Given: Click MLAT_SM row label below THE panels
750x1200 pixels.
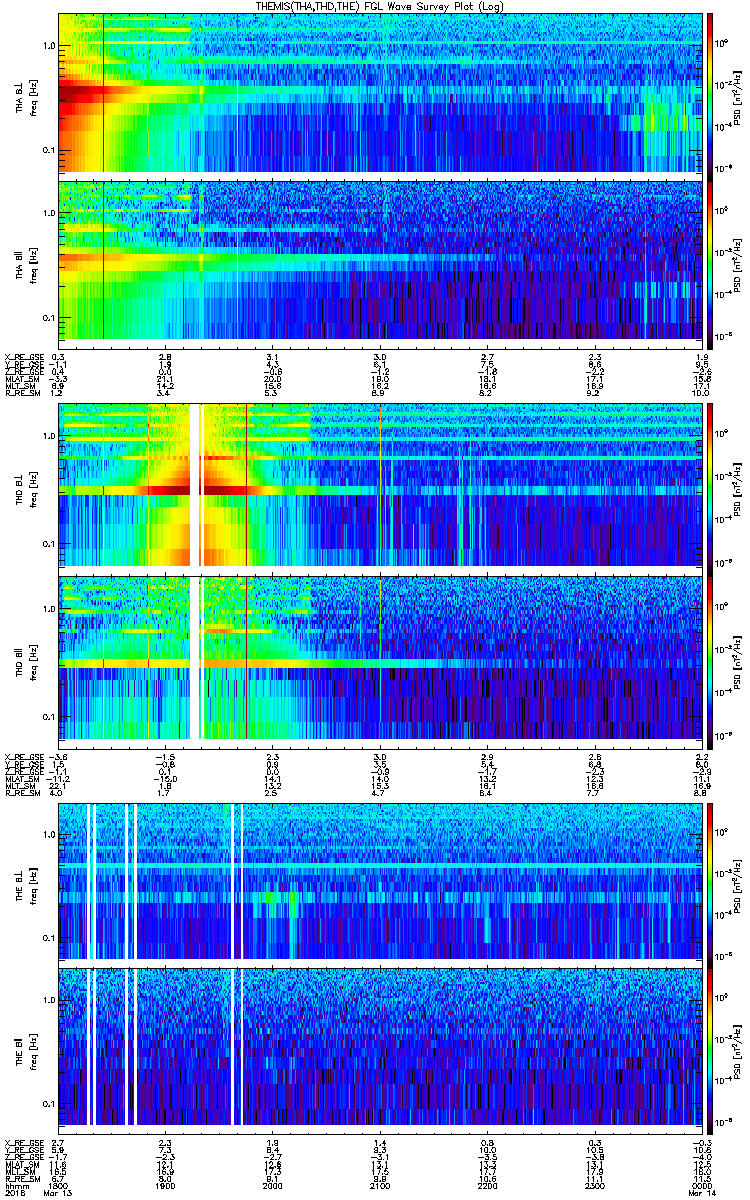Looking at the screenshot, I should pyautogui.click(x=20, y=1163).
